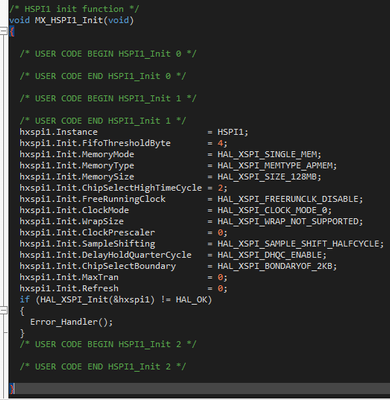The width and height of the screenshot is (390, 400).
Task: Click comment USER CODE BEGIN HSPI1_Init 0
Action: pos(108,54)
